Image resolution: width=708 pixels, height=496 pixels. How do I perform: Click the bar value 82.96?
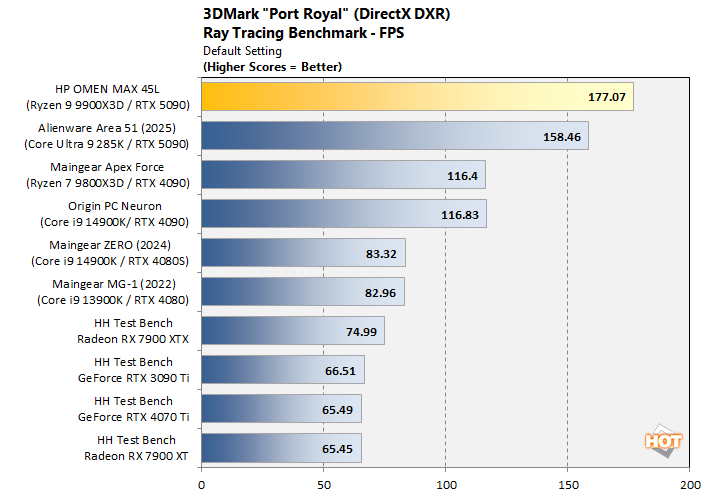(x=380, y=293)
